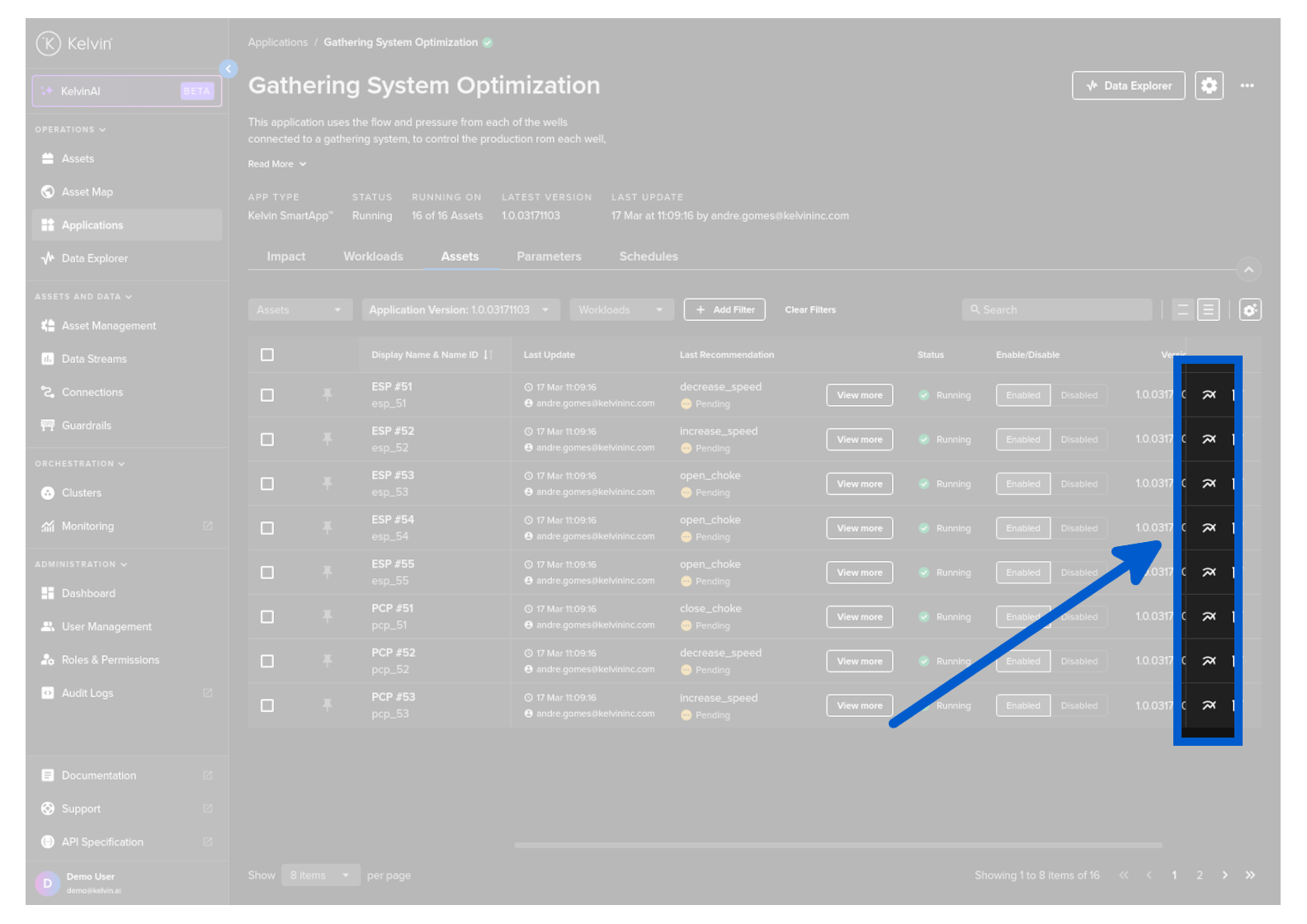The width and height of the screenshot is (1307, 924).
Task: Click the pin icon for ESP #52
Action: pos(328,439)
